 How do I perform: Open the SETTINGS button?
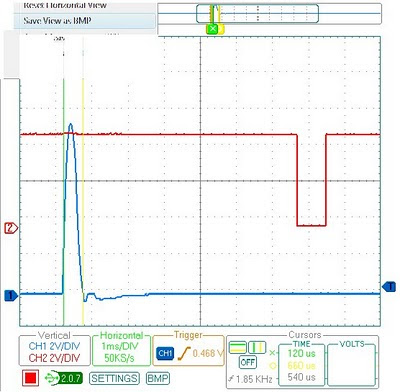point(114,378)
